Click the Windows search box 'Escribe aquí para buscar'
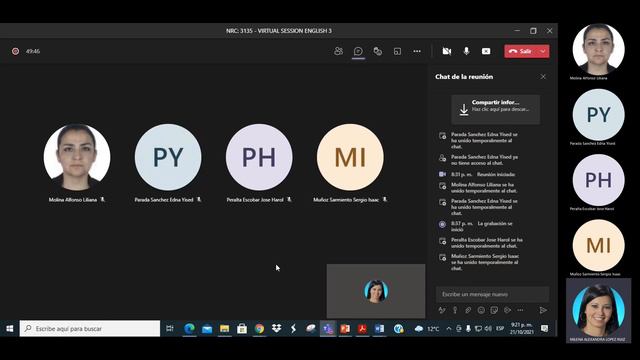 [90, 329]
